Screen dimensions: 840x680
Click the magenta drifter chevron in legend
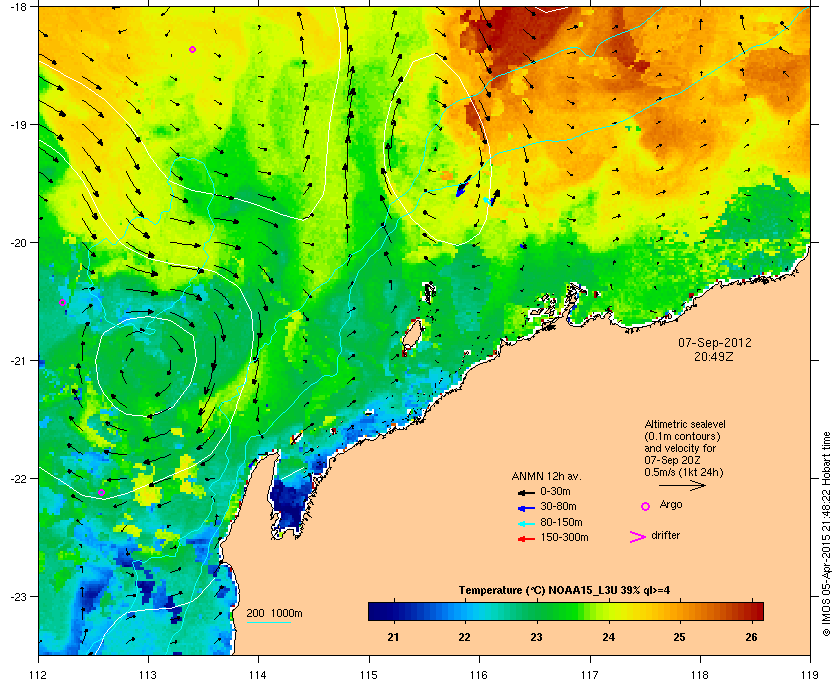point(638,537)
